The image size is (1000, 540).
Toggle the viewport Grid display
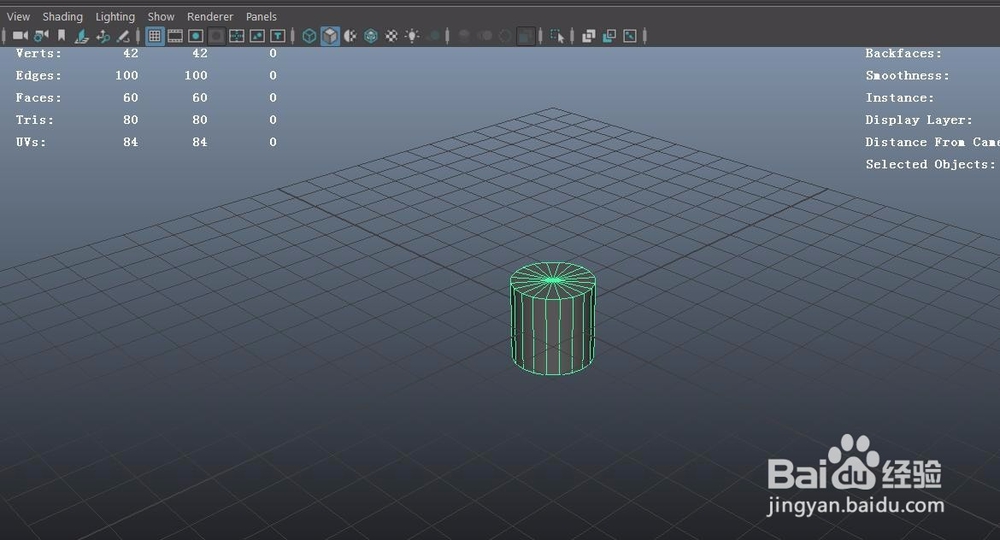coord(154,36)
